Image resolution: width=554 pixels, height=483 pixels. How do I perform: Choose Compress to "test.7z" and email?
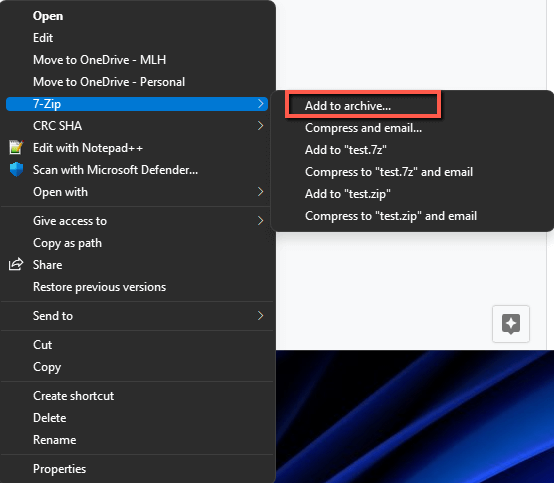(x=389, y=172)
